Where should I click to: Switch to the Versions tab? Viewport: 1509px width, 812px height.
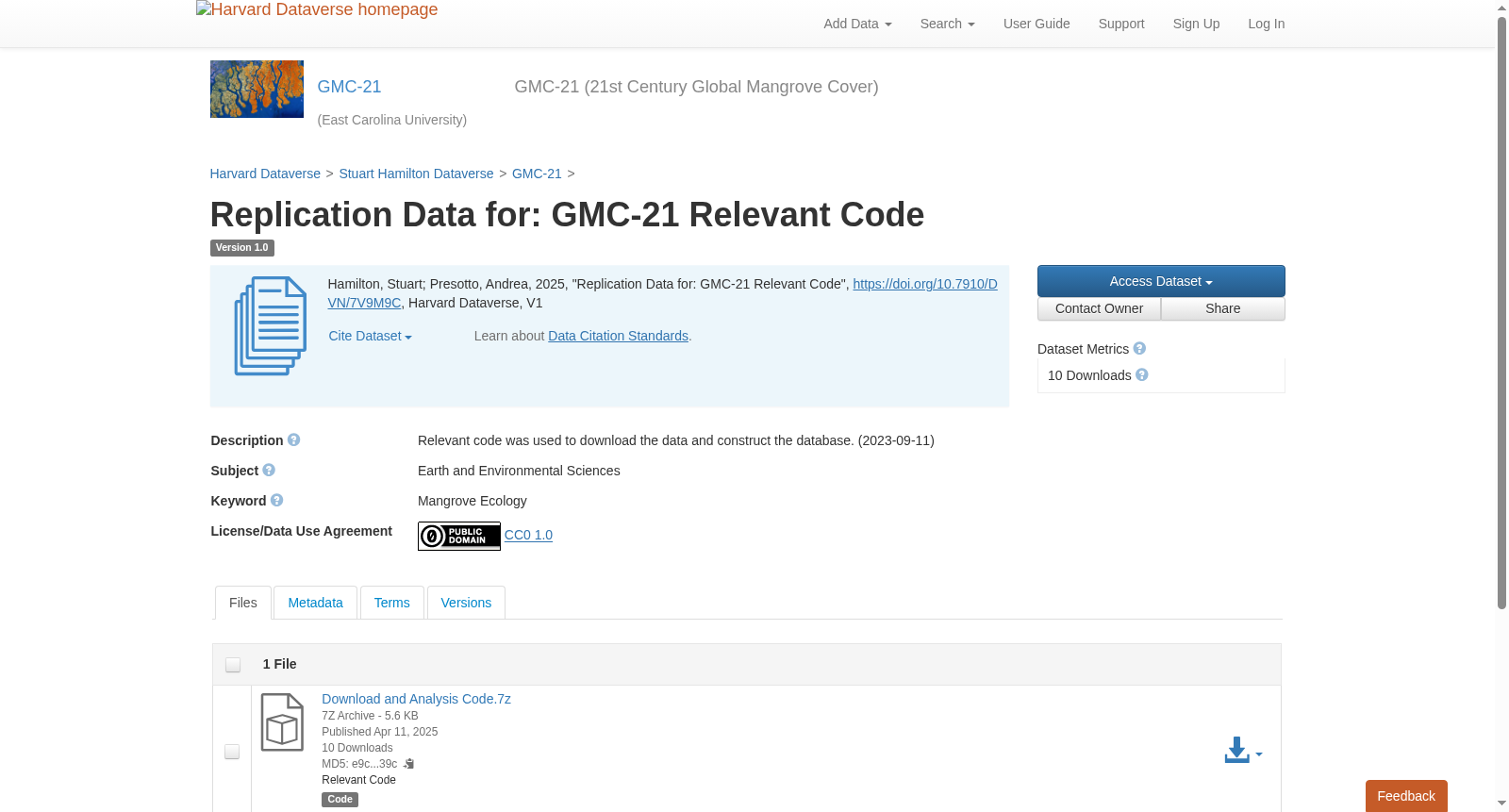[x=466, y=603]
